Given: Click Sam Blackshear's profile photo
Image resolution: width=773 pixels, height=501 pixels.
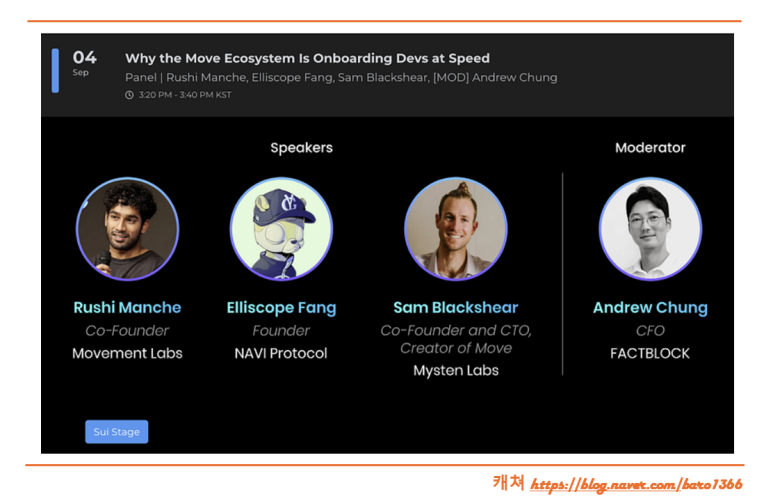Looking at the screenshot, I should click(x=456, y=229).
